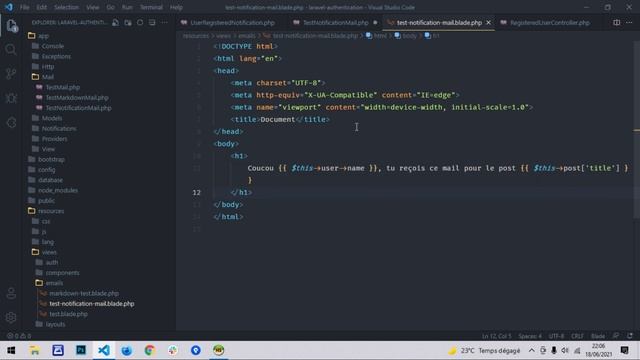The height and width of the screenshot is (360, 640).
Task: Open the Manage gear icon
Action: pos(11,317)
